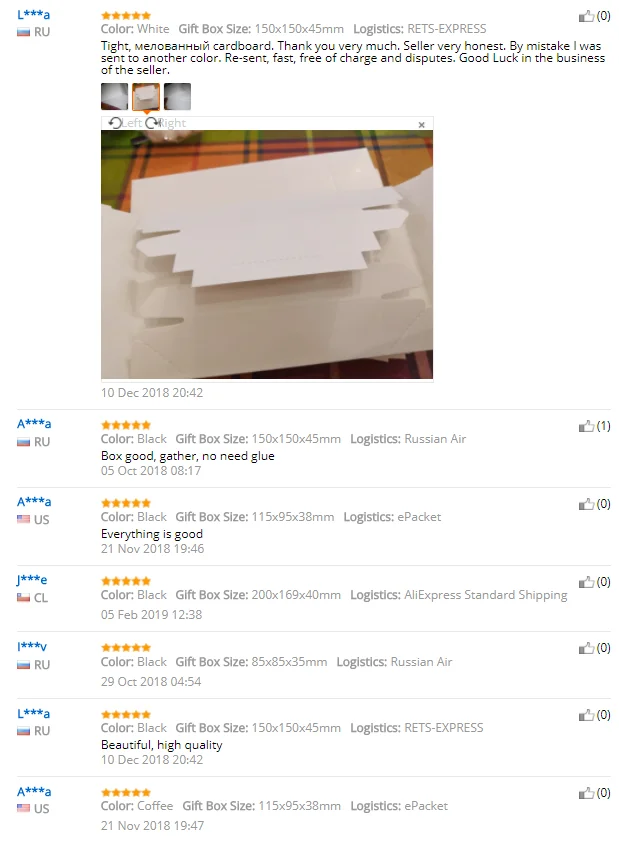Open A***a profile on Coffee review
This screenshot has height=843, width=619.
[x=34, y=792]
